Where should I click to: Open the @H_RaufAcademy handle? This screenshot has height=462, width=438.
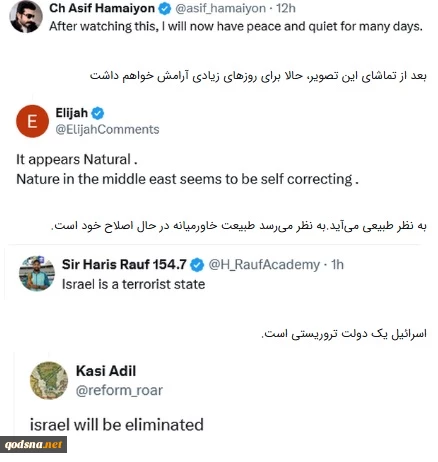264,265
